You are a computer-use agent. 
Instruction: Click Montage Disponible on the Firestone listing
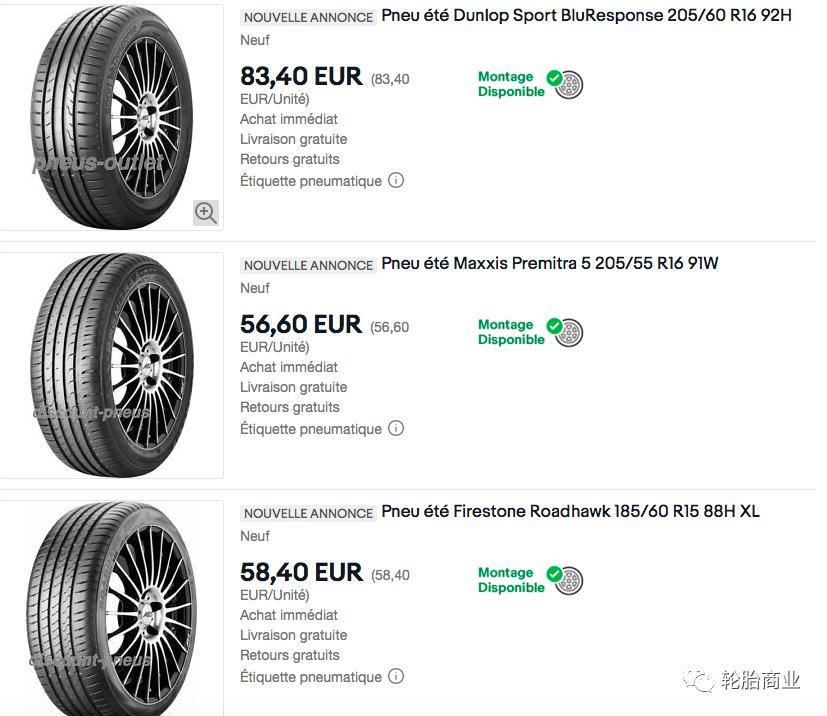click(510, 580)
